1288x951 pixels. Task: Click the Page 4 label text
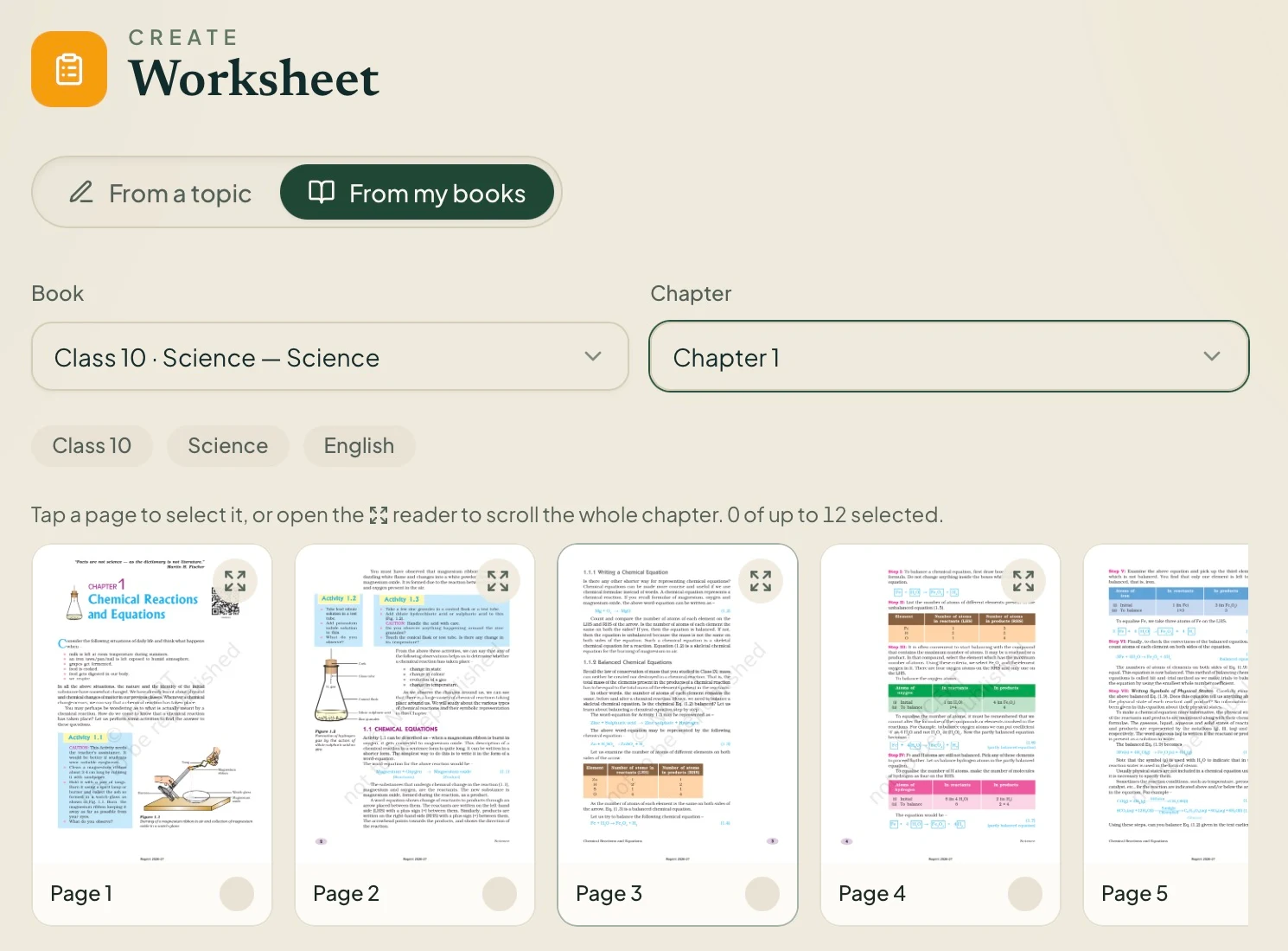click(x=872, y=894)
